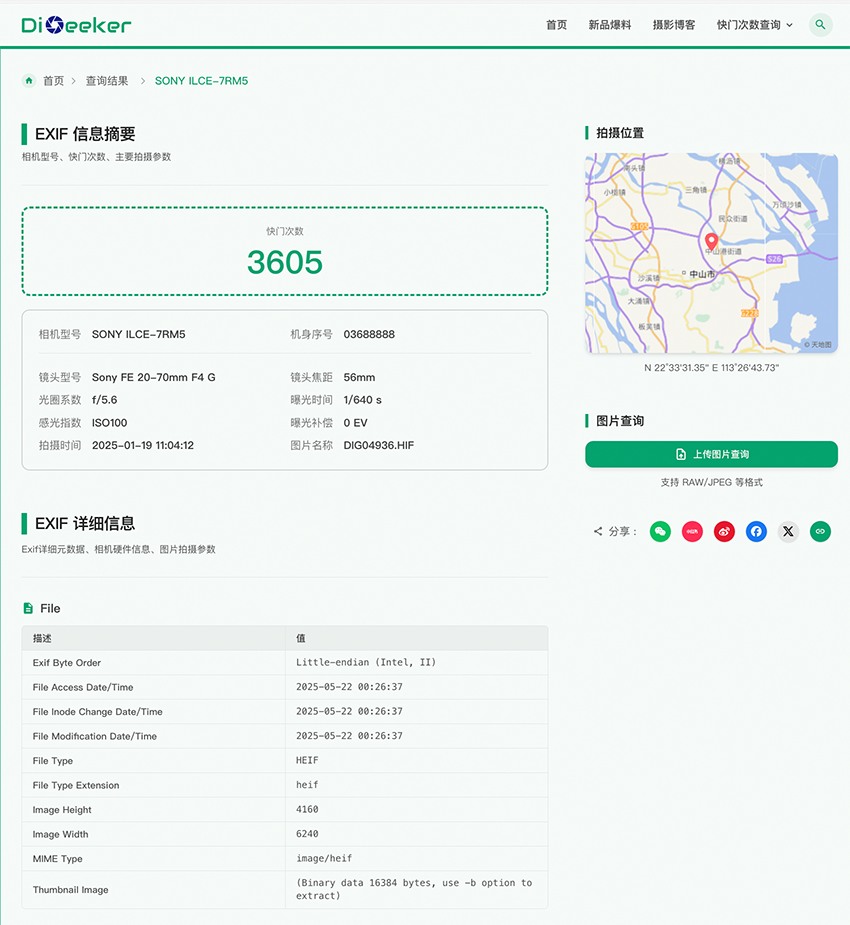
Task: Click the lens name Sony FE 20-70mm F4 G
Action: coord(153,378)
